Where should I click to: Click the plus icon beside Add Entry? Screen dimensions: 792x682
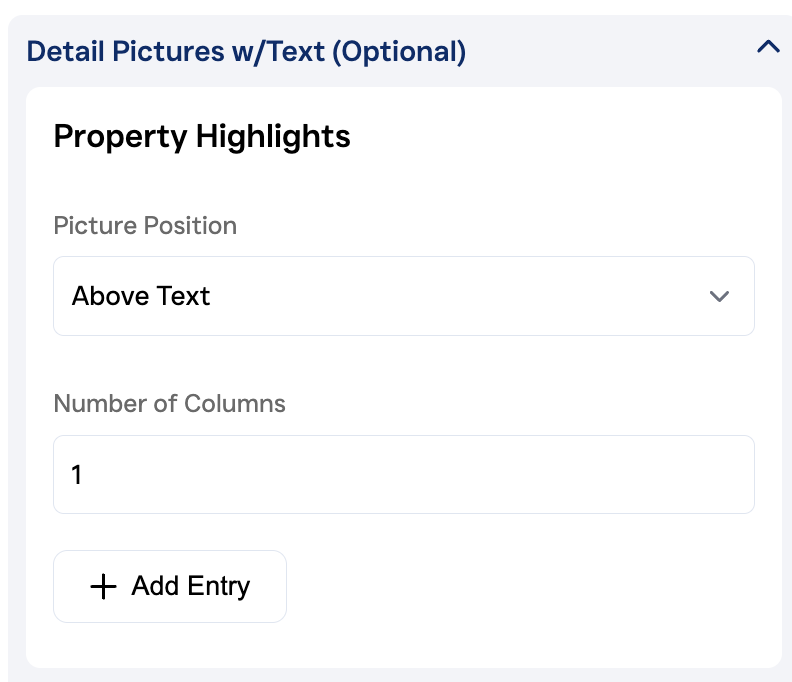(103, 586)
